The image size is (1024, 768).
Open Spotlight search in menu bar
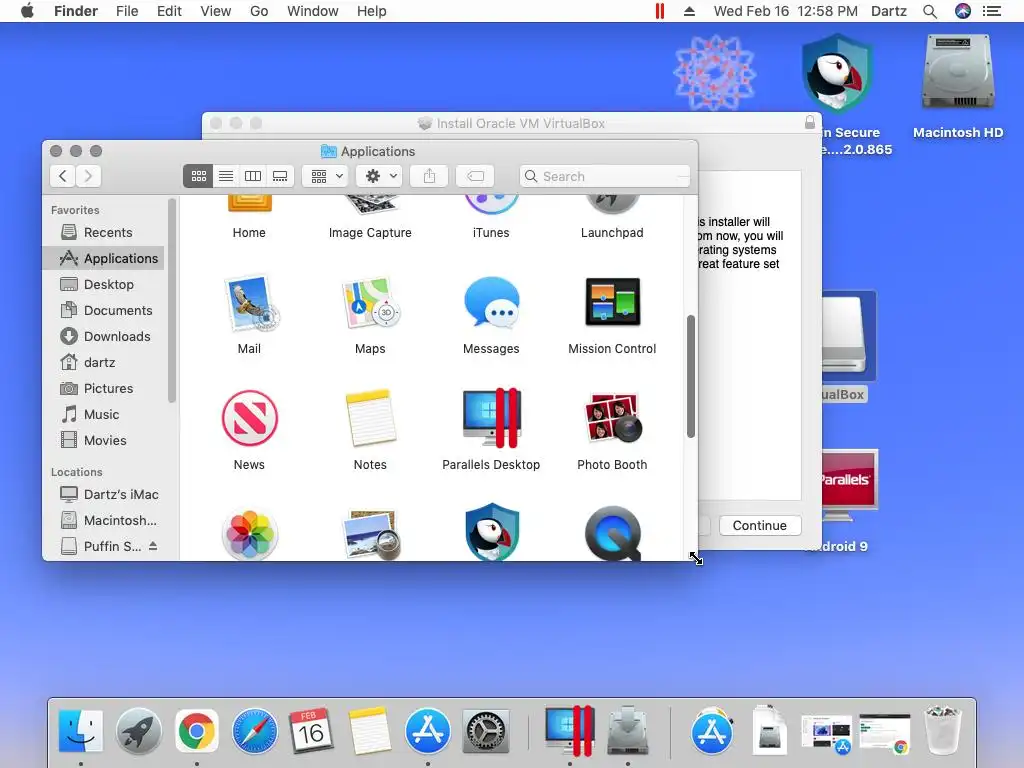930,11
